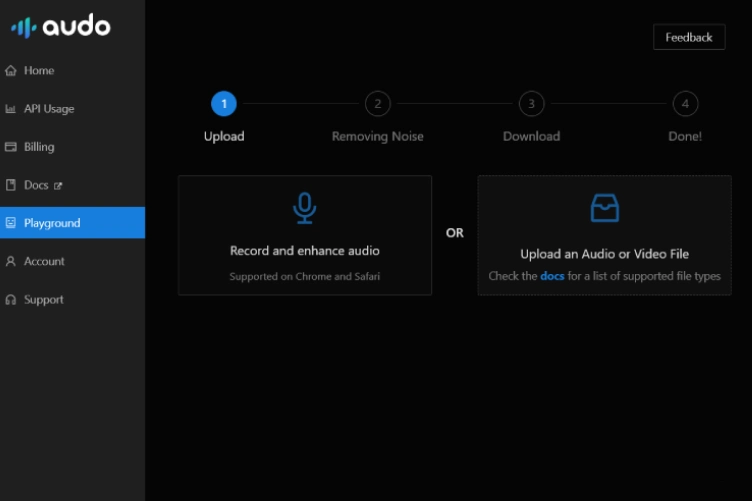
Task: Open Docs from the sidebar
Action: pyautogui.click(x=72, y=185)
